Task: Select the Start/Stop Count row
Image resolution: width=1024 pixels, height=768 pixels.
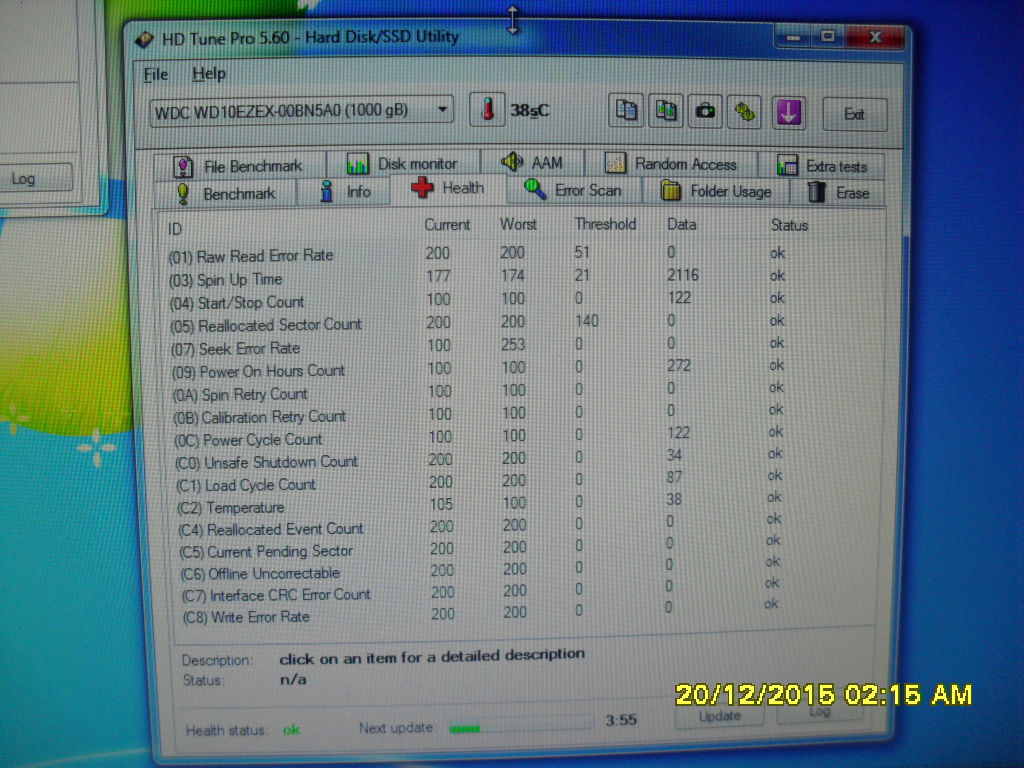Action: [477, 300]
